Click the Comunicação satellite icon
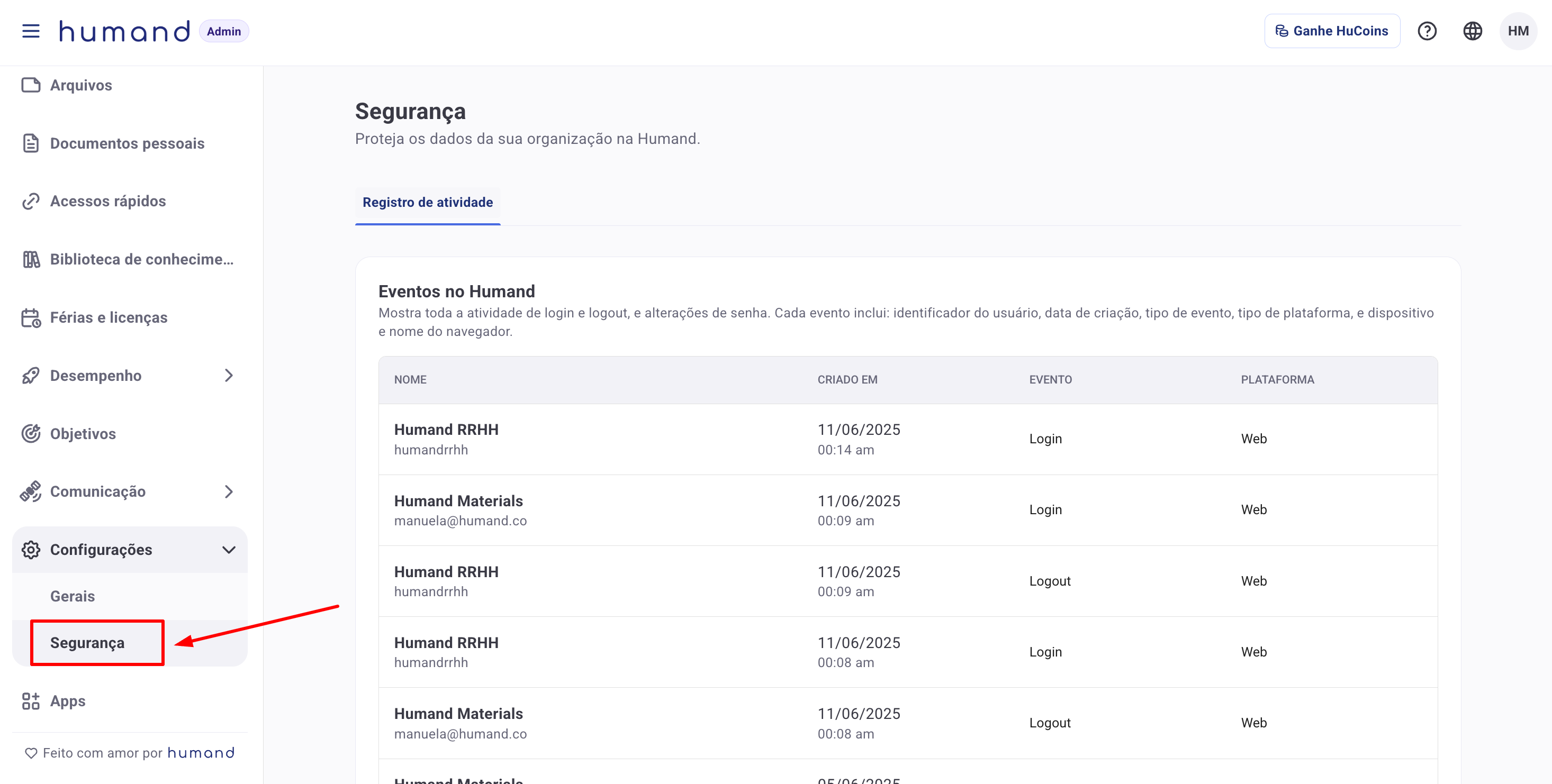This screenshot has width=1552, height=784. (x=31, y=491)
